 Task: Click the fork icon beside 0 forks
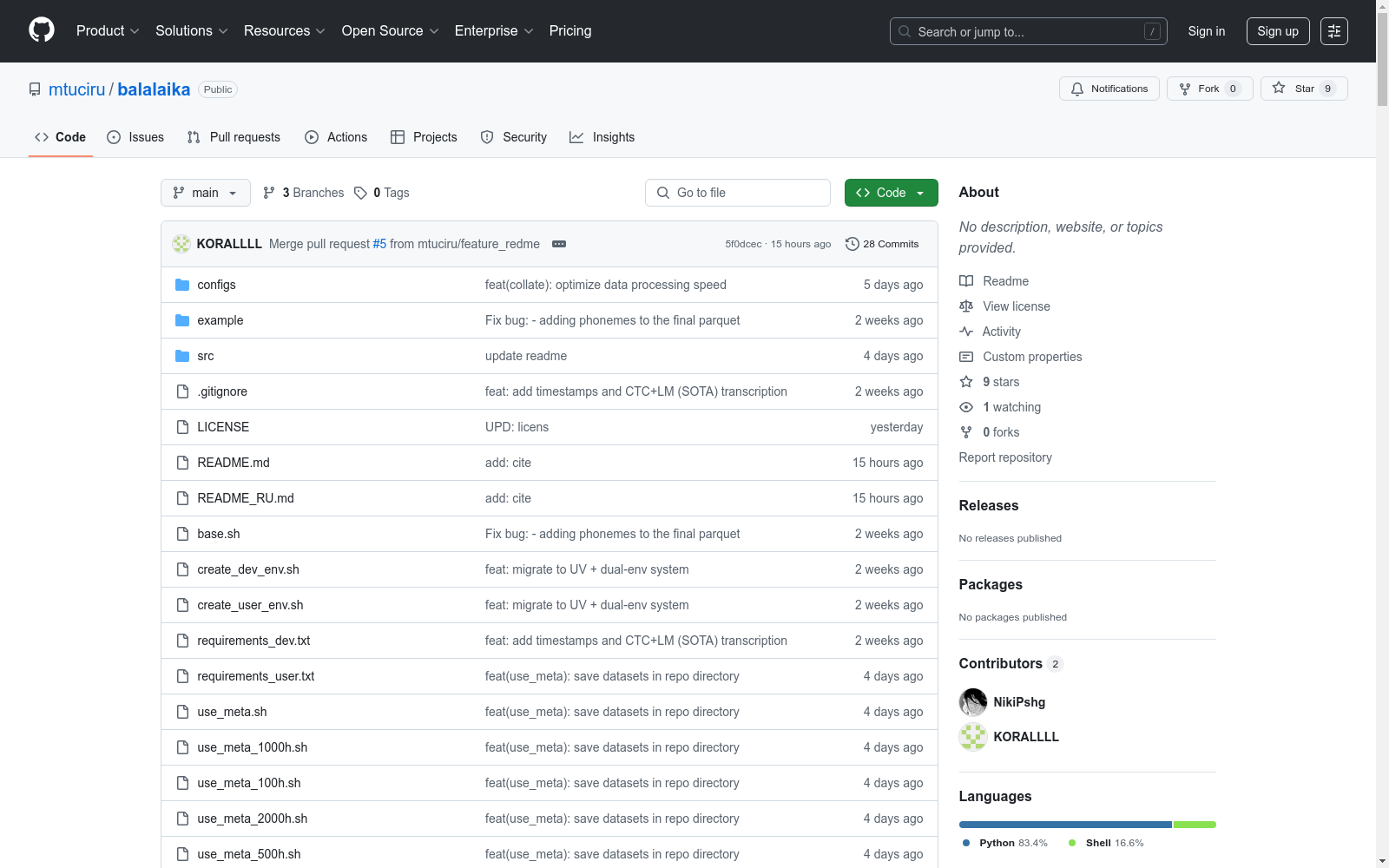[x=966, y=432]
